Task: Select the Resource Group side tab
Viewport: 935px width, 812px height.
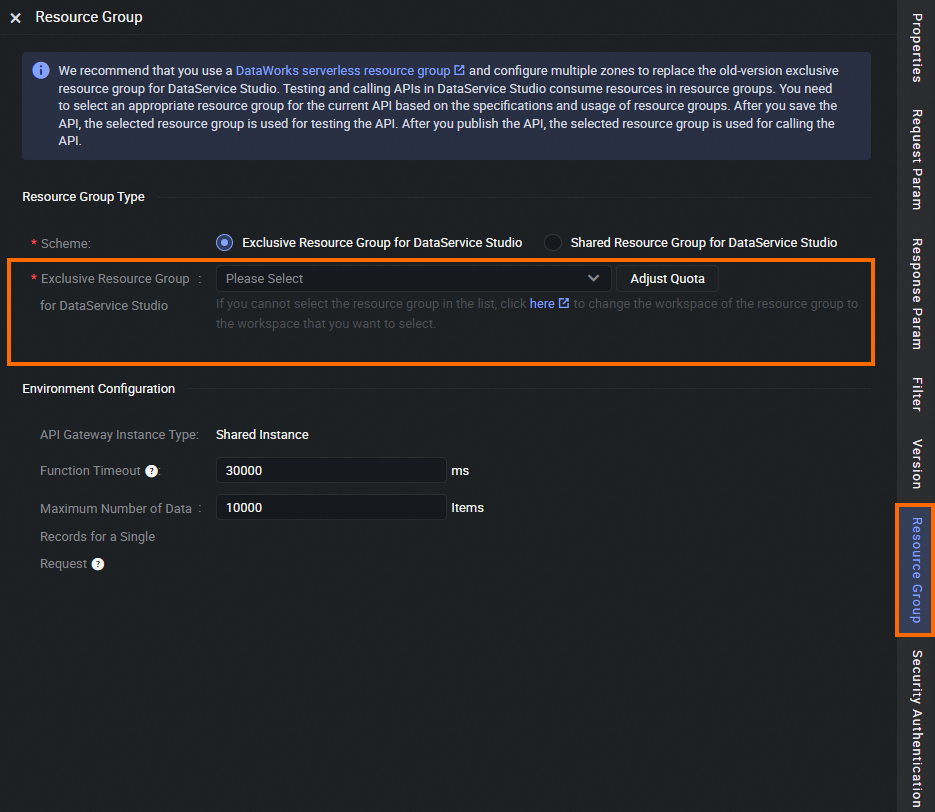Action: 917,570
